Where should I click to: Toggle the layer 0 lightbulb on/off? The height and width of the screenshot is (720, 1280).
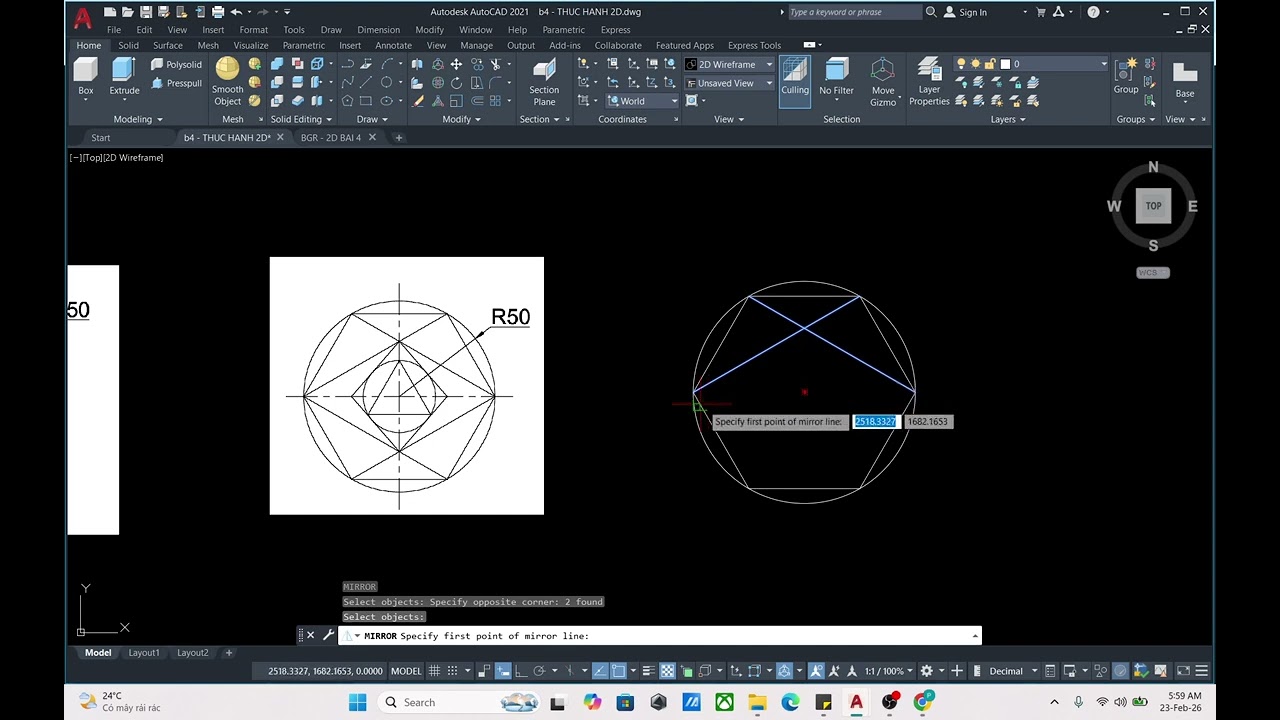pos(961,64)
